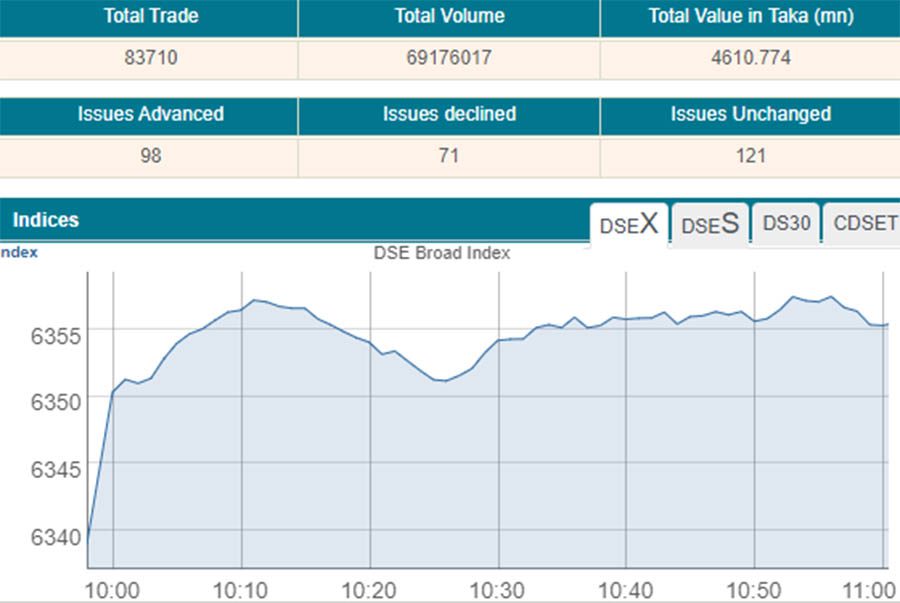This screenshot has width=900, height=603.
Task: Click the 10:30 time axis label
Action: (497, 590)
